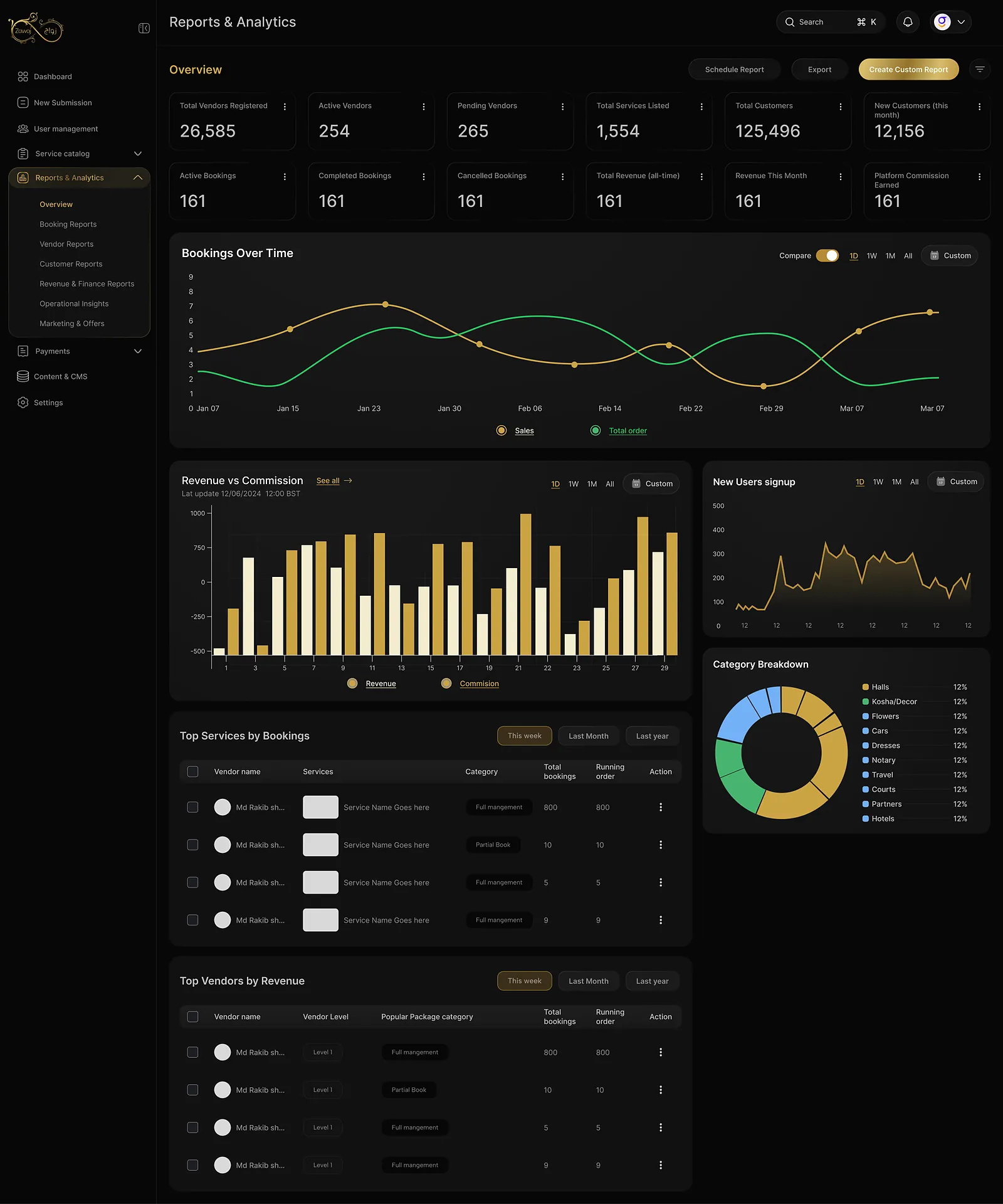Image resolution: width=1003 pixels, height=1204 pixels.
Task: Click Create Custom Report button
Action: coord(908,70)
